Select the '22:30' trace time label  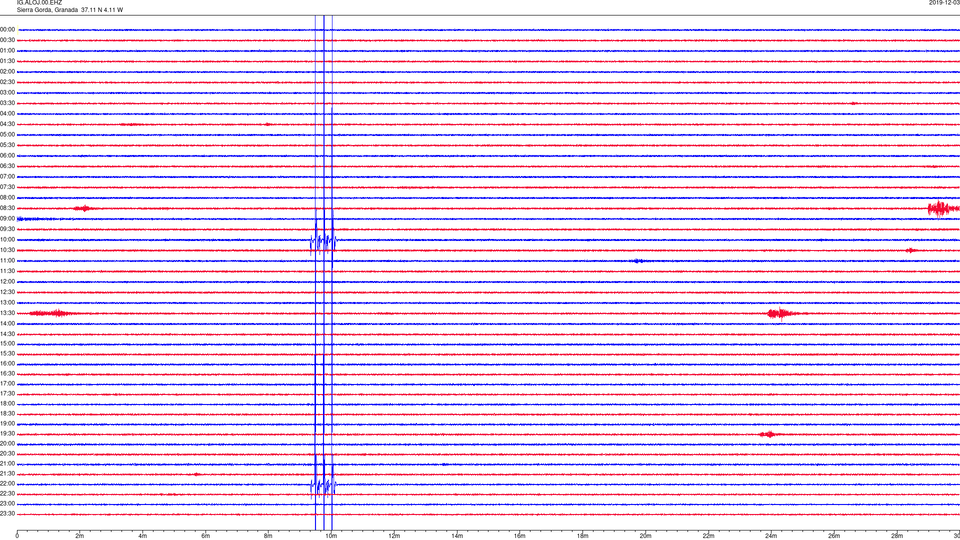(x=7, y=494)
